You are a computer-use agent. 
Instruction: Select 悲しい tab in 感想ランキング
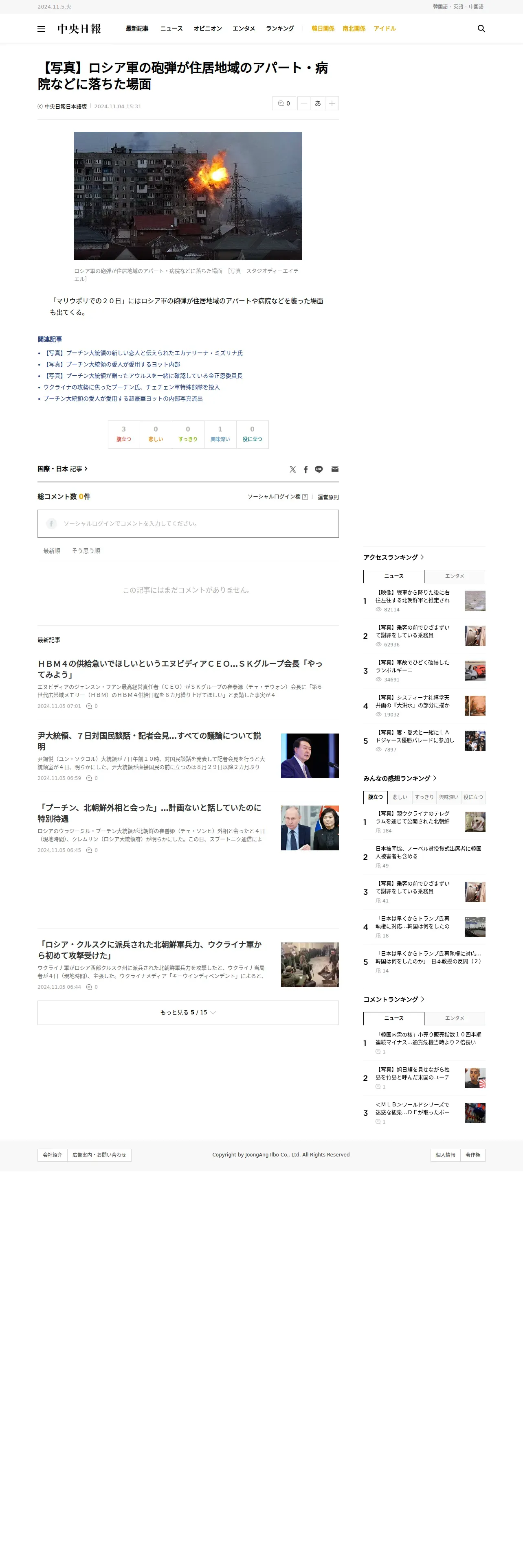pyautogui.click(x=400, y=797)
